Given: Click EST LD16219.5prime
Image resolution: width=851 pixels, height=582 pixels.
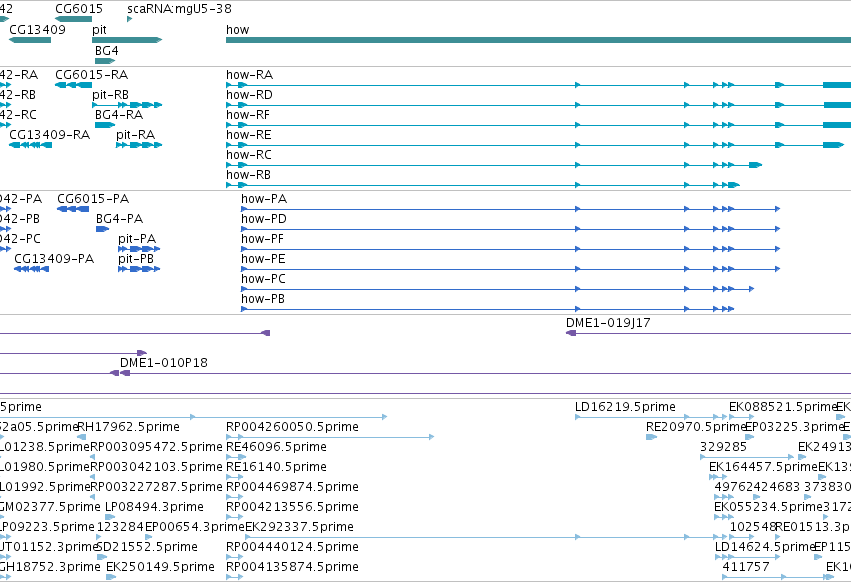Looking at the screenshot, I should pos(625,407).
